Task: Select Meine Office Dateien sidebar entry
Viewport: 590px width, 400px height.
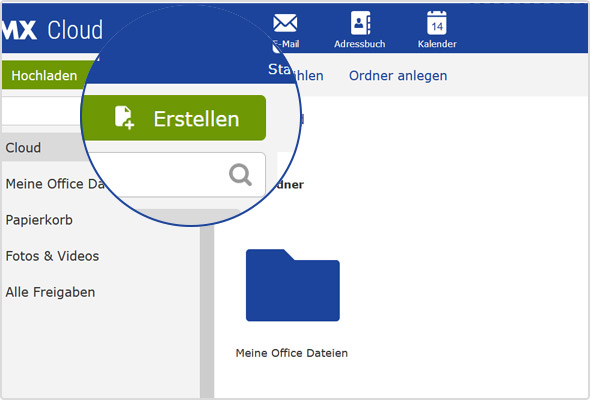Action: click(55, 184)
